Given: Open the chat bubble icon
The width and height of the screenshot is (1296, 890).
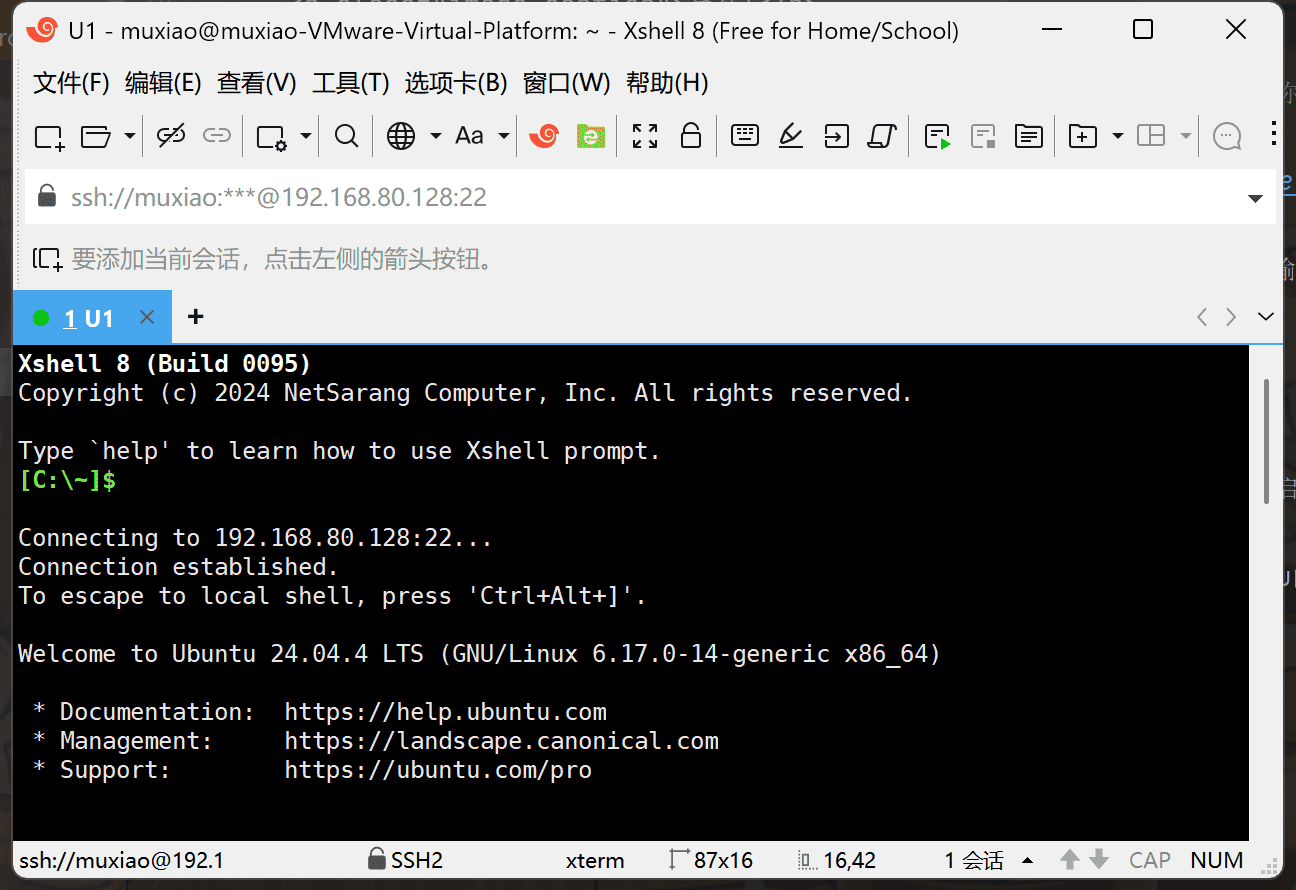Looking at the screenshot, I should tap(1227, 136).
